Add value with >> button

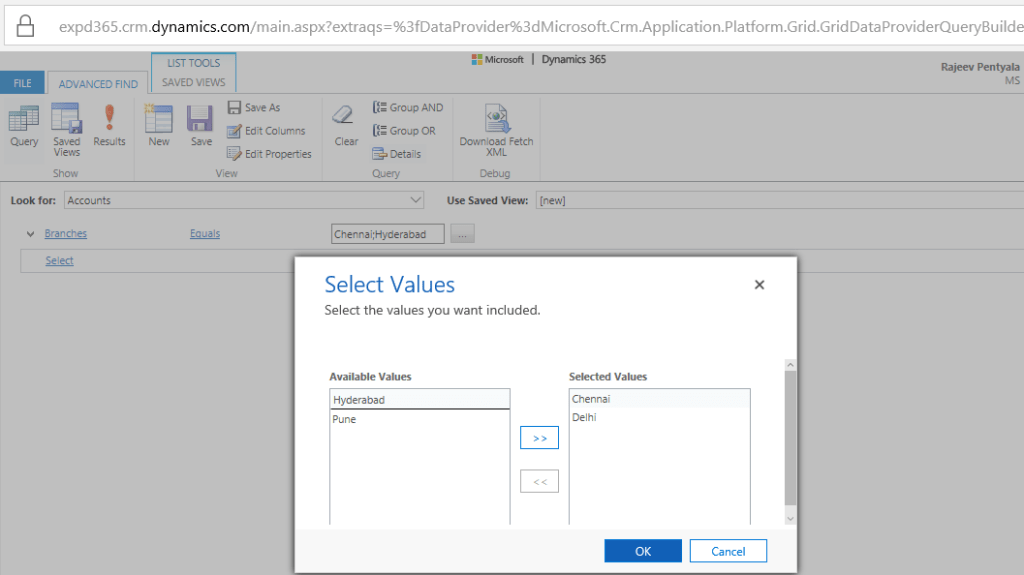pos(539,438)
